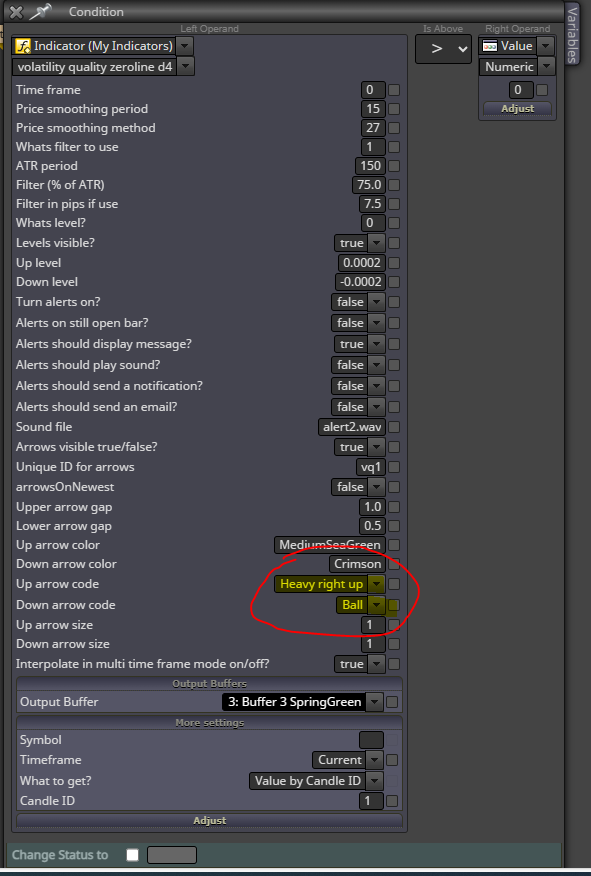This screenshot has height=876, width=591.
Task: Edit the Down level value
Action: [x=360, y=282]
